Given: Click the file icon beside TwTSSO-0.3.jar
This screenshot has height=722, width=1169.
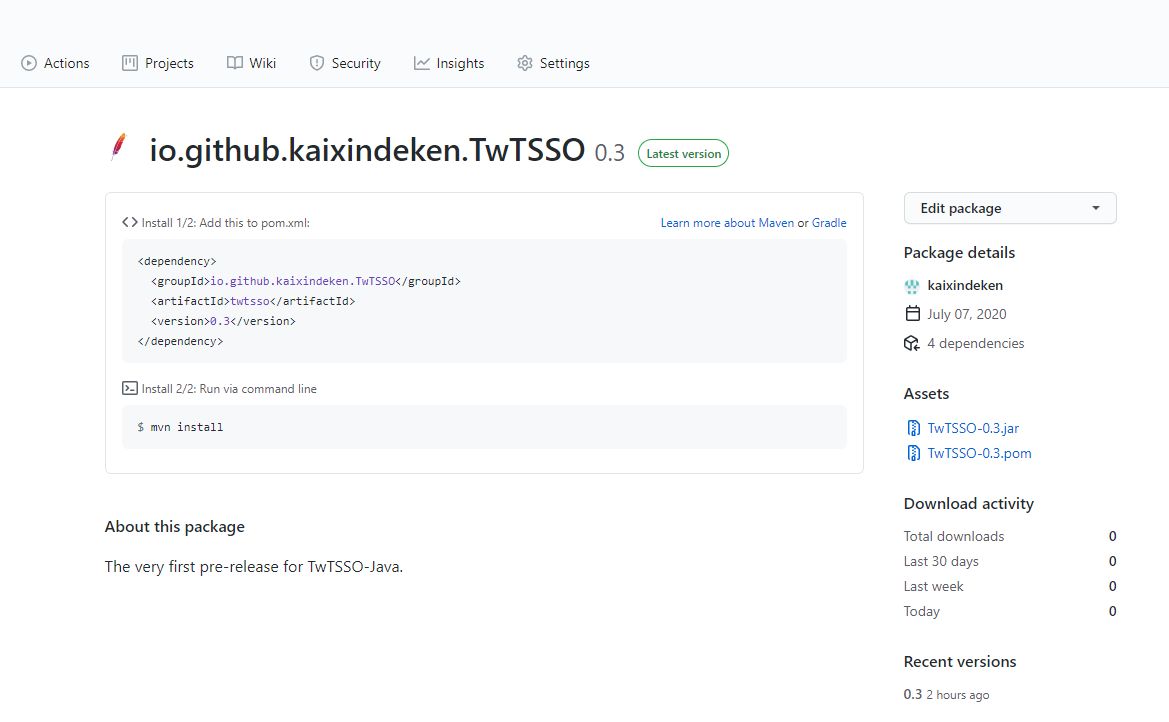Looking at the screenshot, I should click(913, 428).
